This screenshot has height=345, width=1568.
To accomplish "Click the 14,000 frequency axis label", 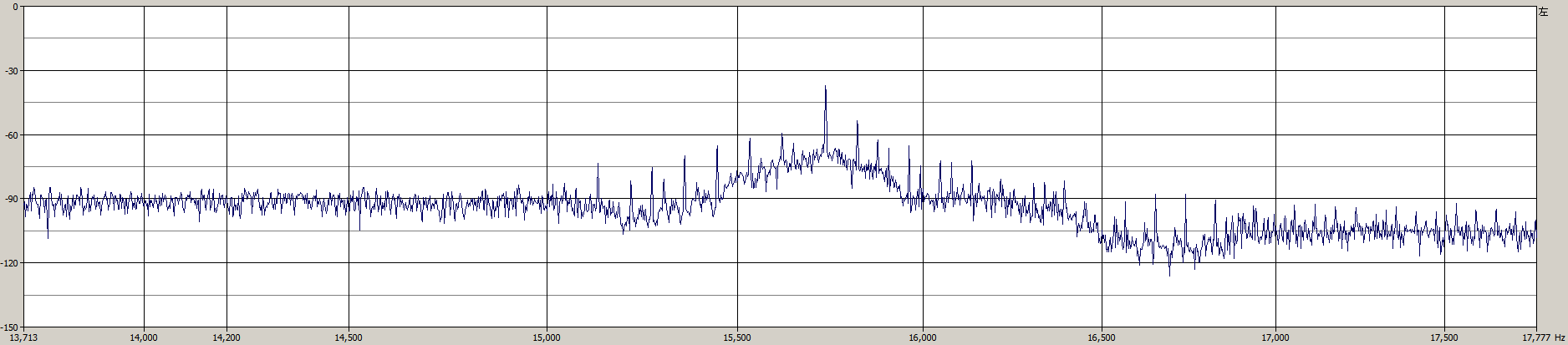I will click(144, 337).
